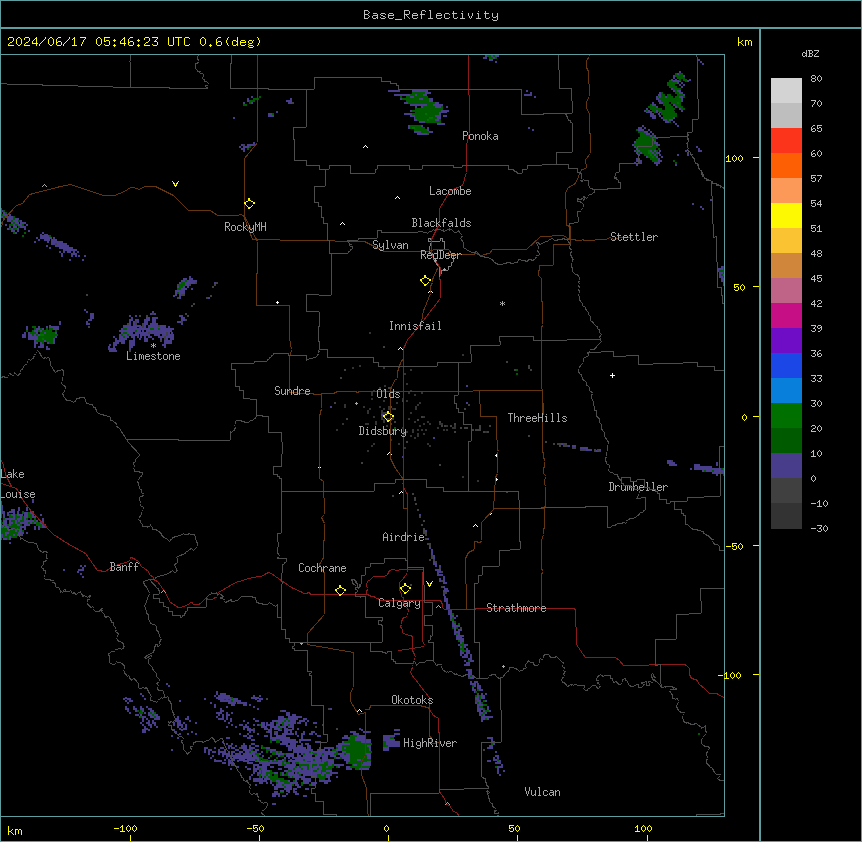Screen dimensions: 862x842
Task: Click the Drumheller label
Action: tap(638, 487)
